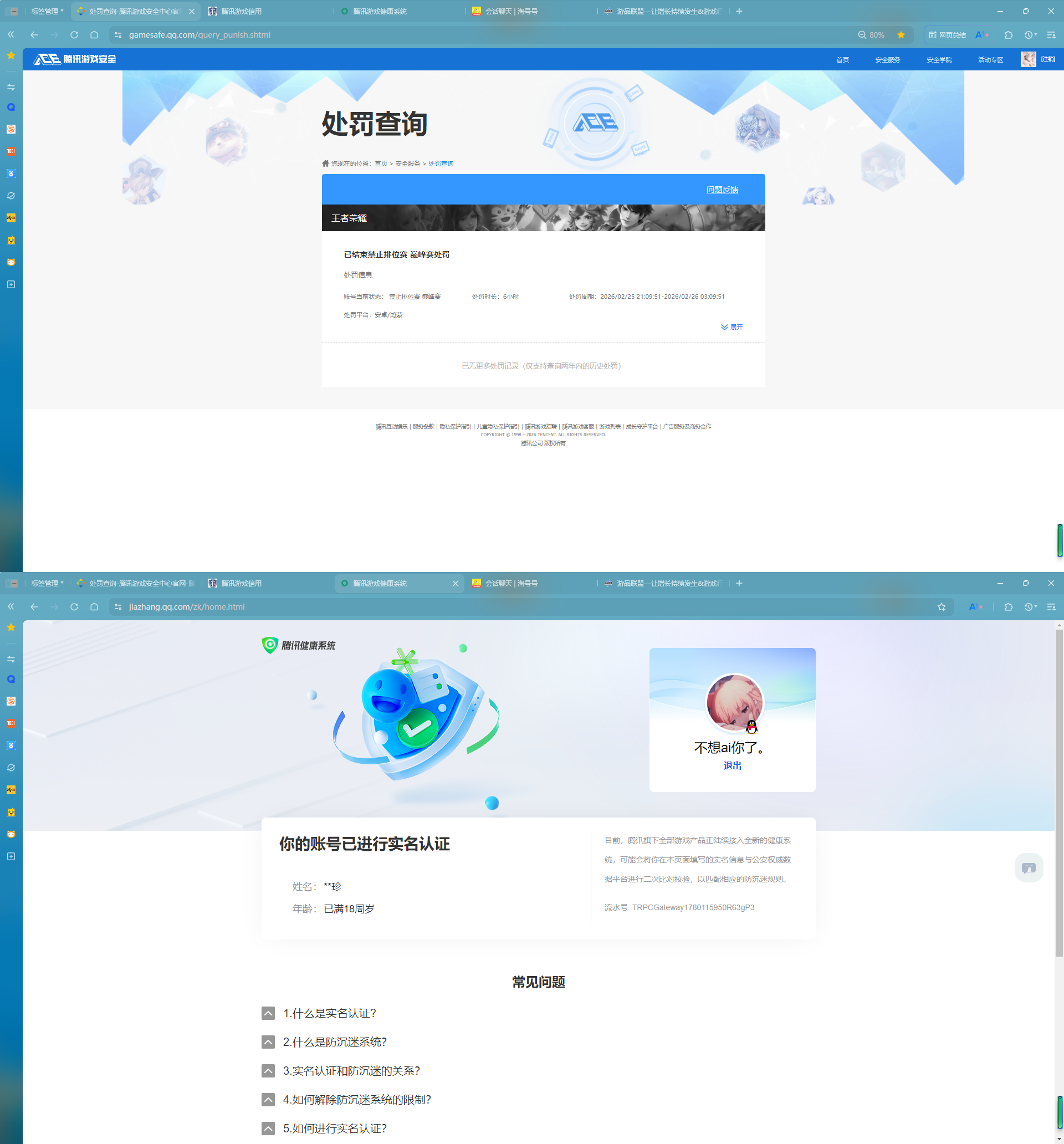The height and width of the screenshot is (1144, 1064).
Task: Collapse sidebar in the jiazhang window
Action: tap(11, 606)
